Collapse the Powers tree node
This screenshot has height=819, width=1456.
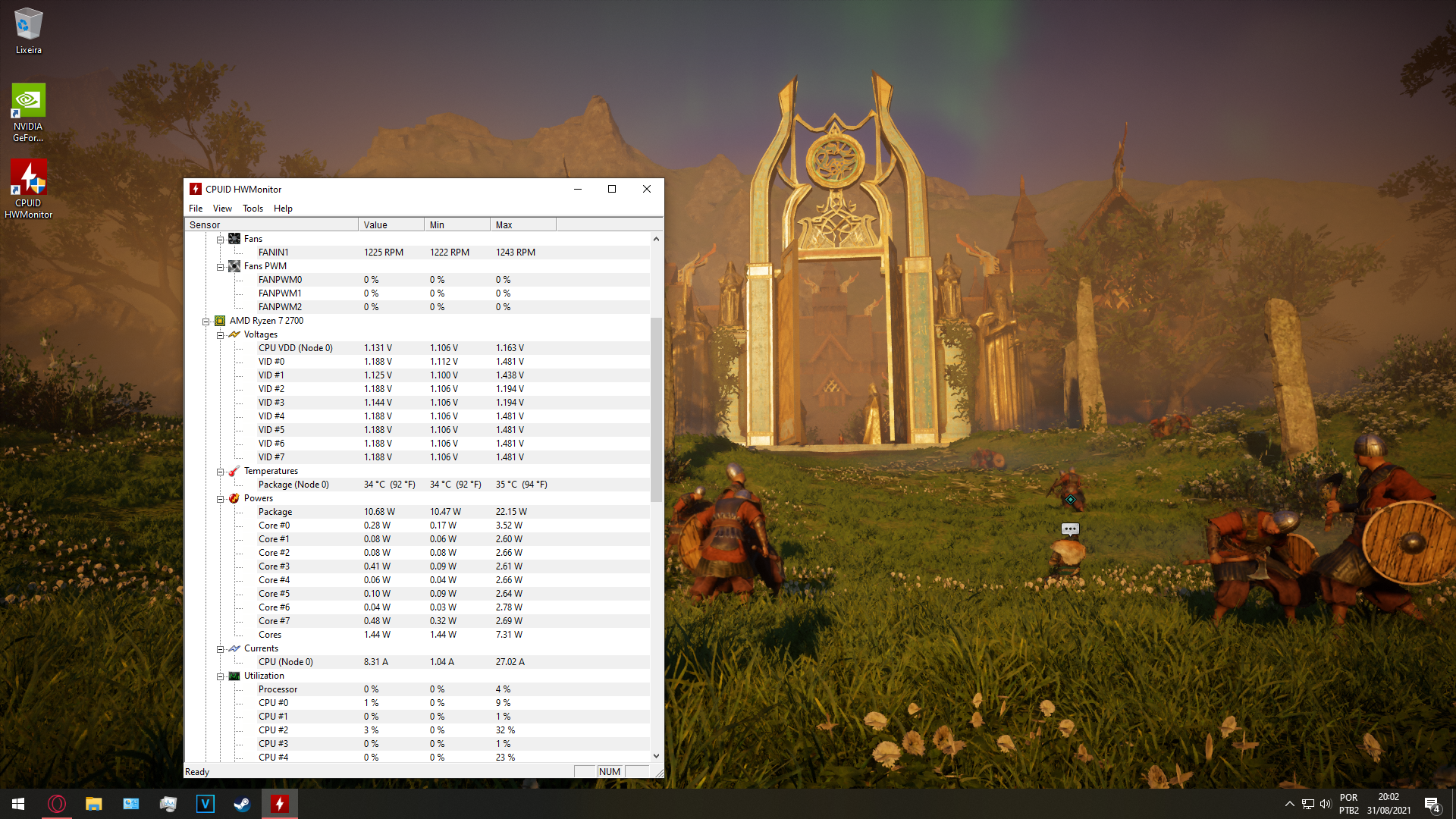coord(220,499)
